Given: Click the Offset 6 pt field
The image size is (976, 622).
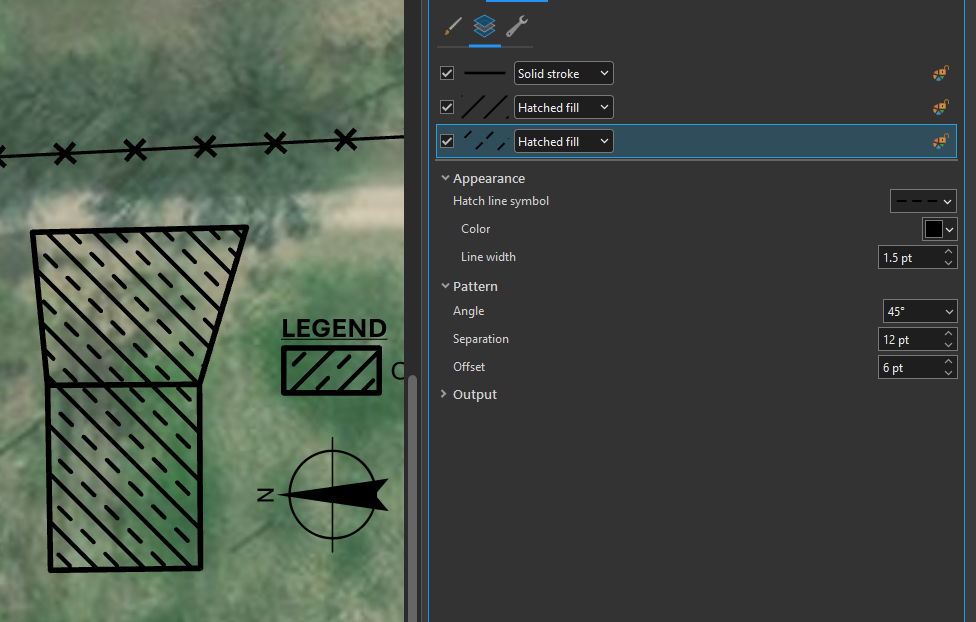Looking at the screenshot, I should pyautogui.click(x=909, y=367).
